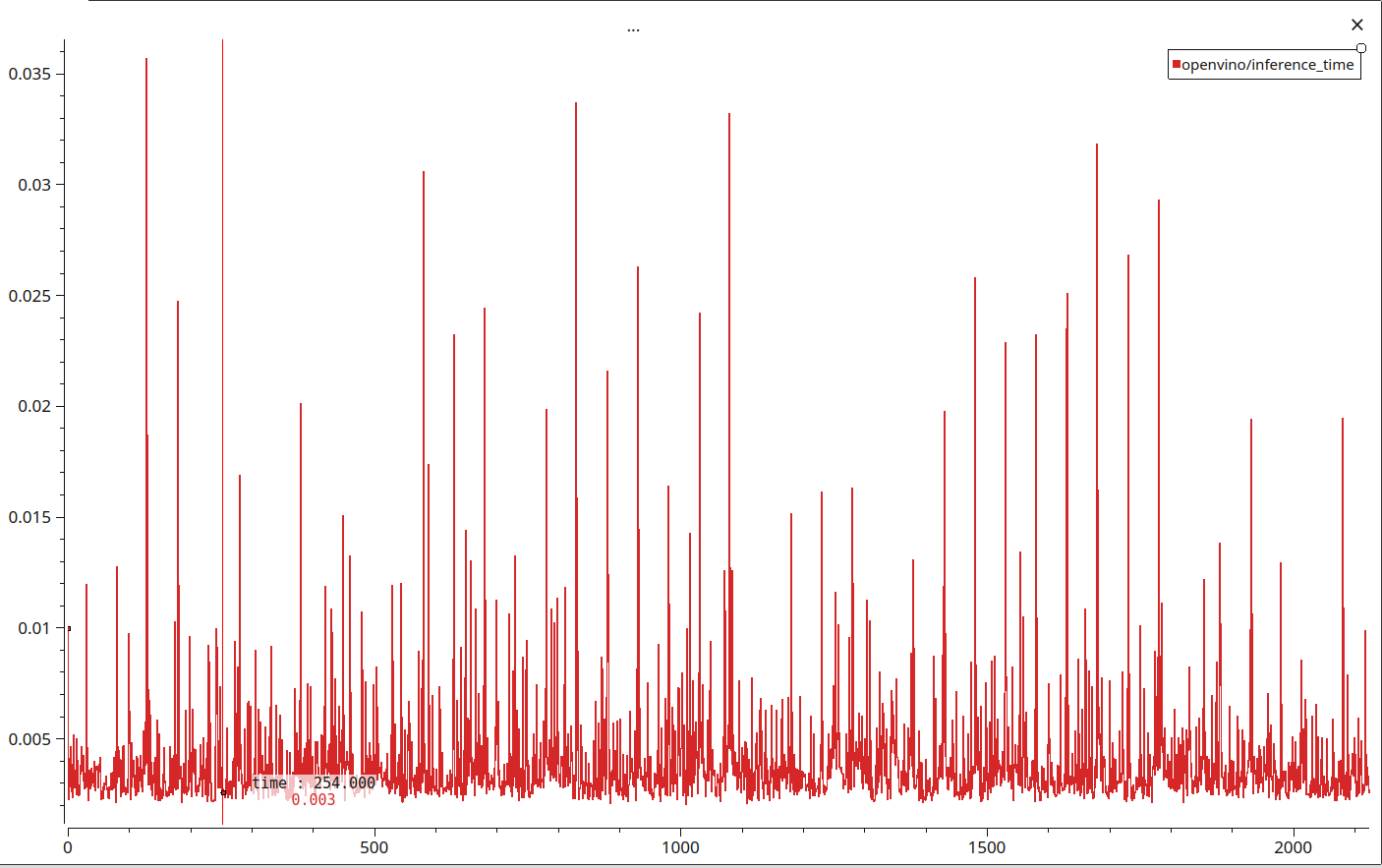Click the 0.02 label on the Y axis

34,406
